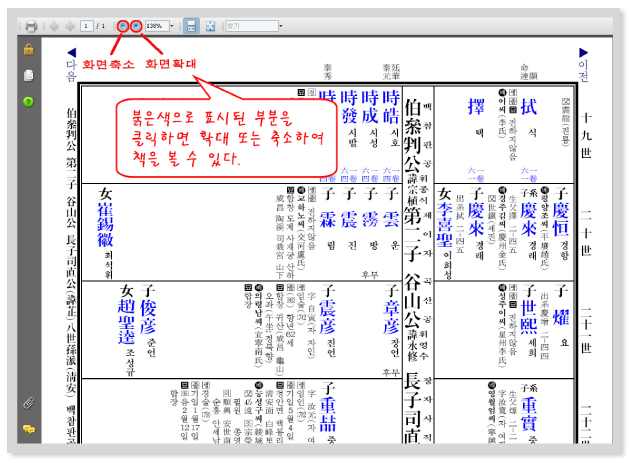
Task: Open the blue name 李喜聖 (이희성)
Action: 444,225
